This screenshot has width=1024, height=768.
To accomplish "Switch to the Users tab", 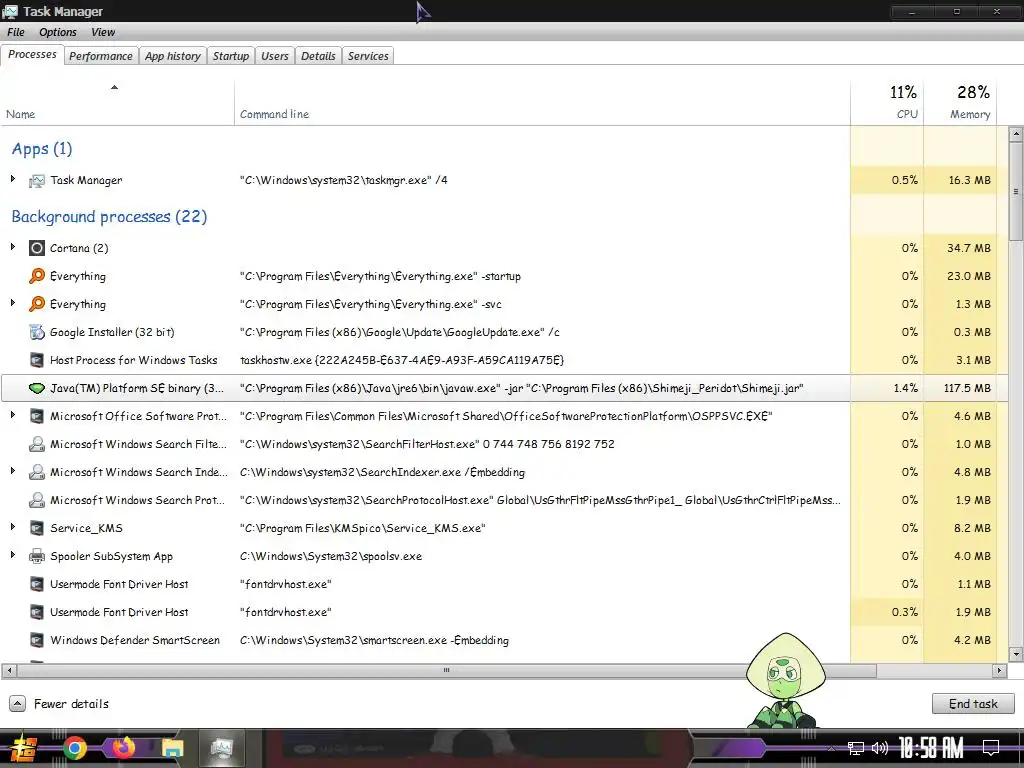I will (x=274, y=56).
